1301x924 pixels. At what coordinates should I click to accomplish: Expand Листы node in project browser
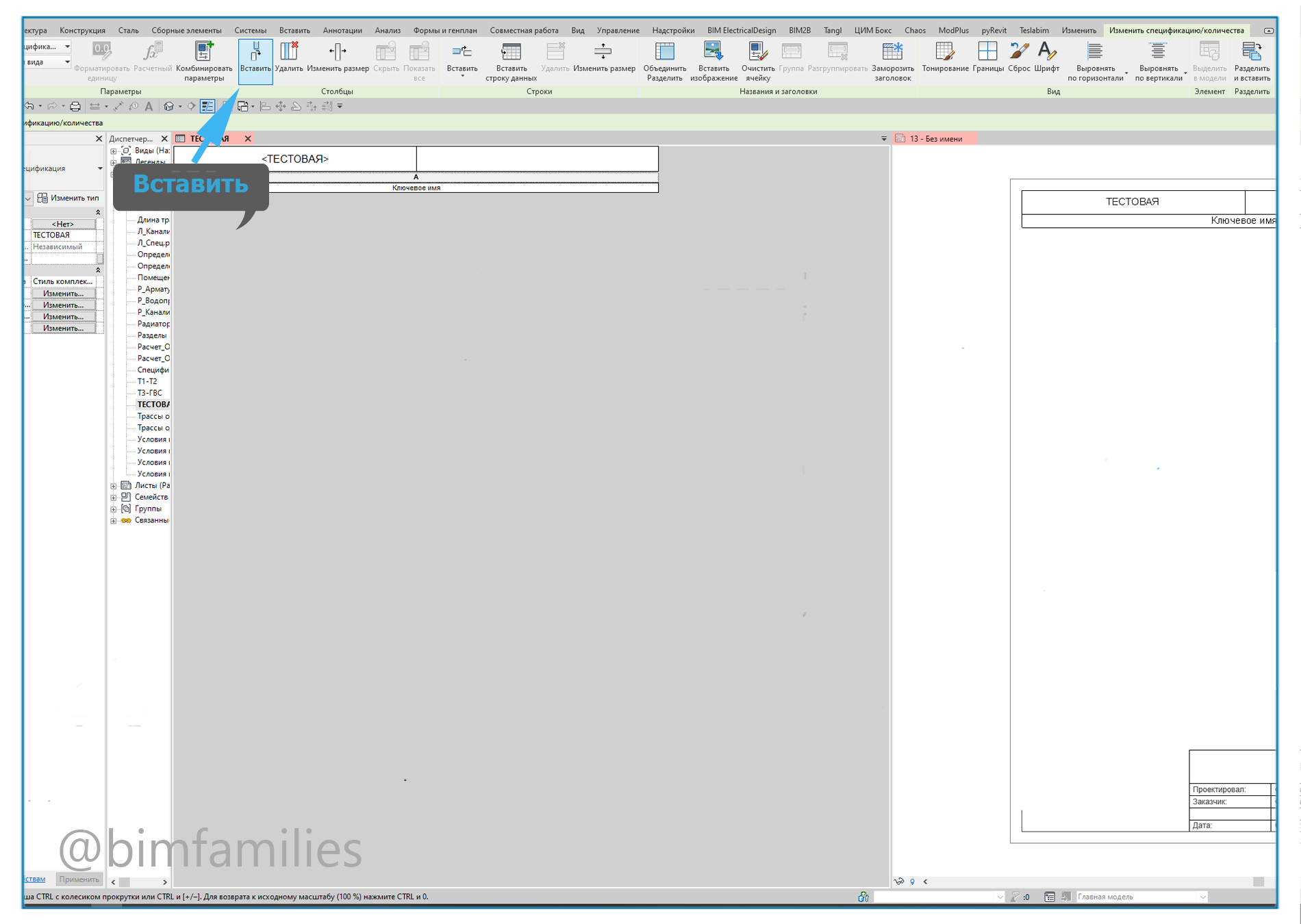pyautogui.click(x=114, y=486)
